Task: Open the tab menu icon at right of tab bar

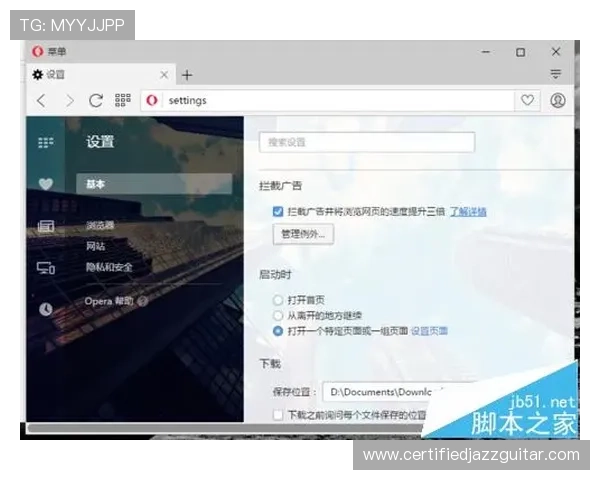Action: (x=556, y=74)
